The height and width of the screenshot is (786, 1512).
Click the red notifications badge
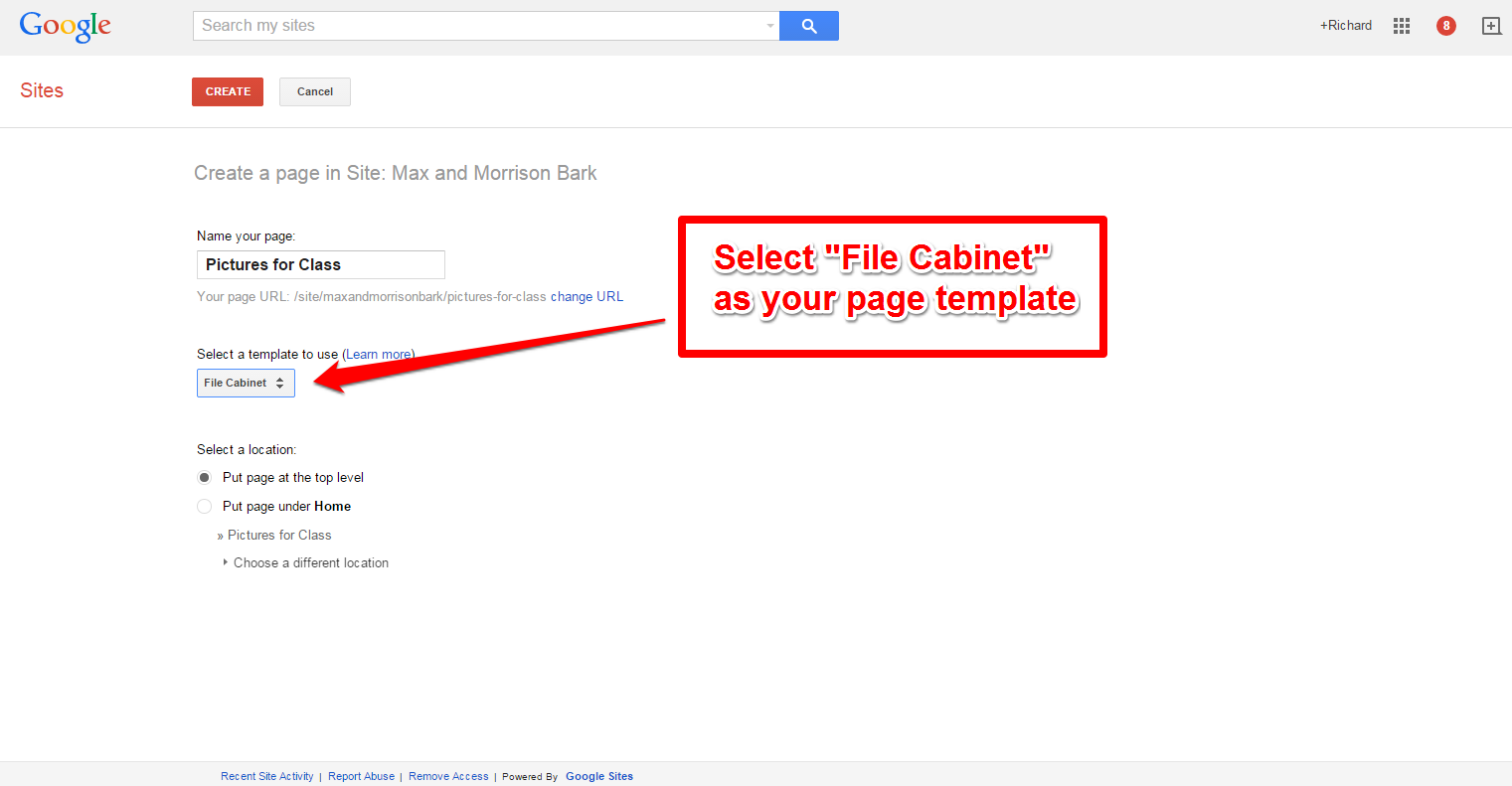point(1446,26)
